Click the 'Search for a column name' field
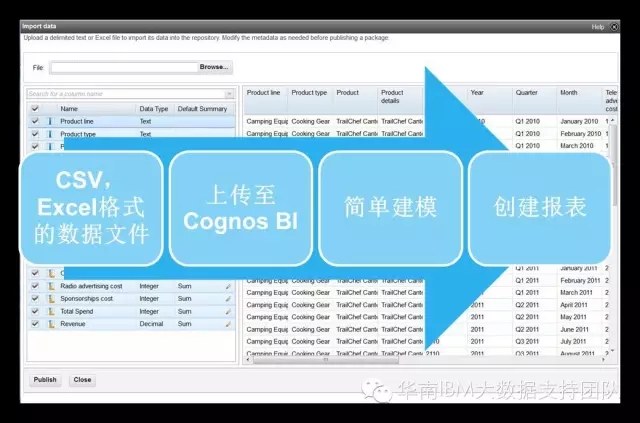This screenshot has height=423, width=640. tap(126, 94)
